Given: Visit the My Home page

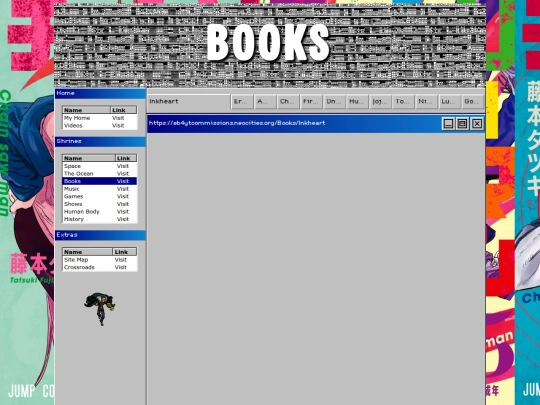Looking at the screenshot, I should coord(100,118).
